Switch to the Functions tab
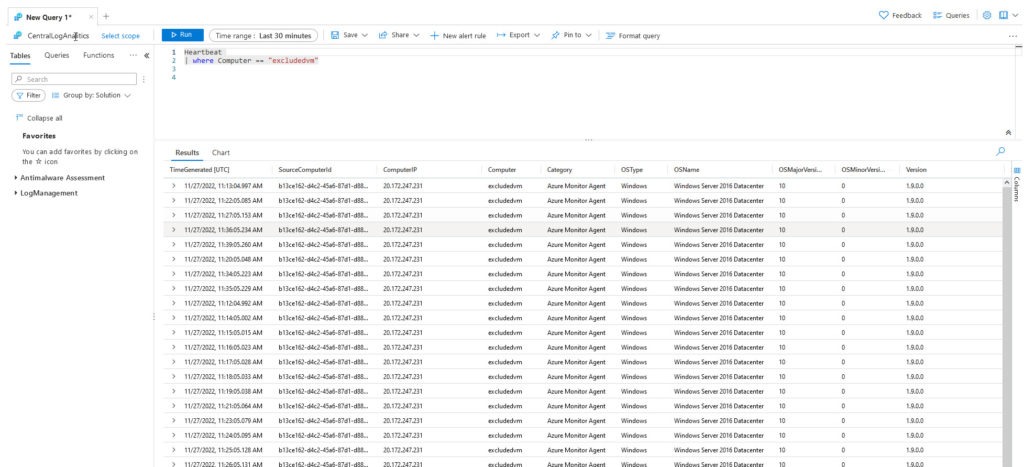The image size is (1024, 467). (x=99, y=56)
